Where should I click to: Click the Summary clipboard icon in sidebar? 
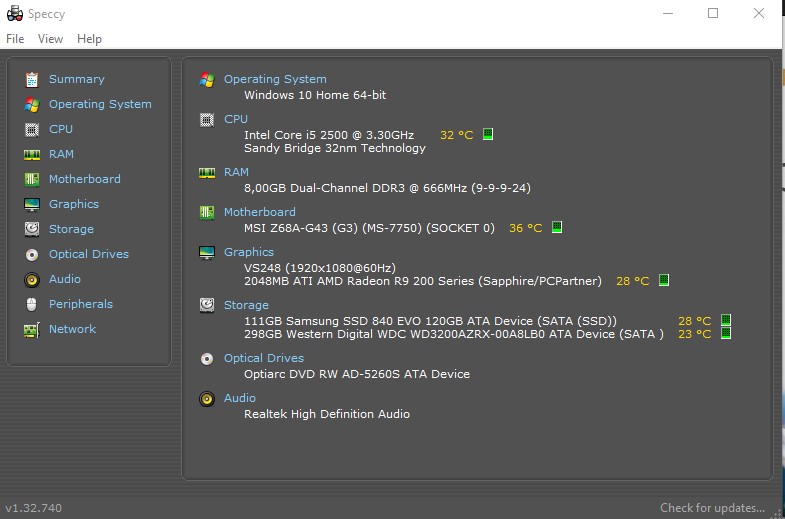point(32,80)
